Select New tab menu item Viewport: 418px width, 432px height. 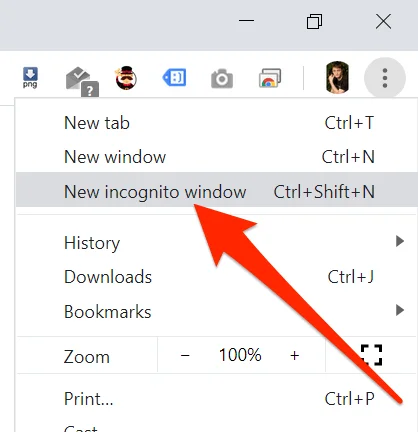point(217,123)
